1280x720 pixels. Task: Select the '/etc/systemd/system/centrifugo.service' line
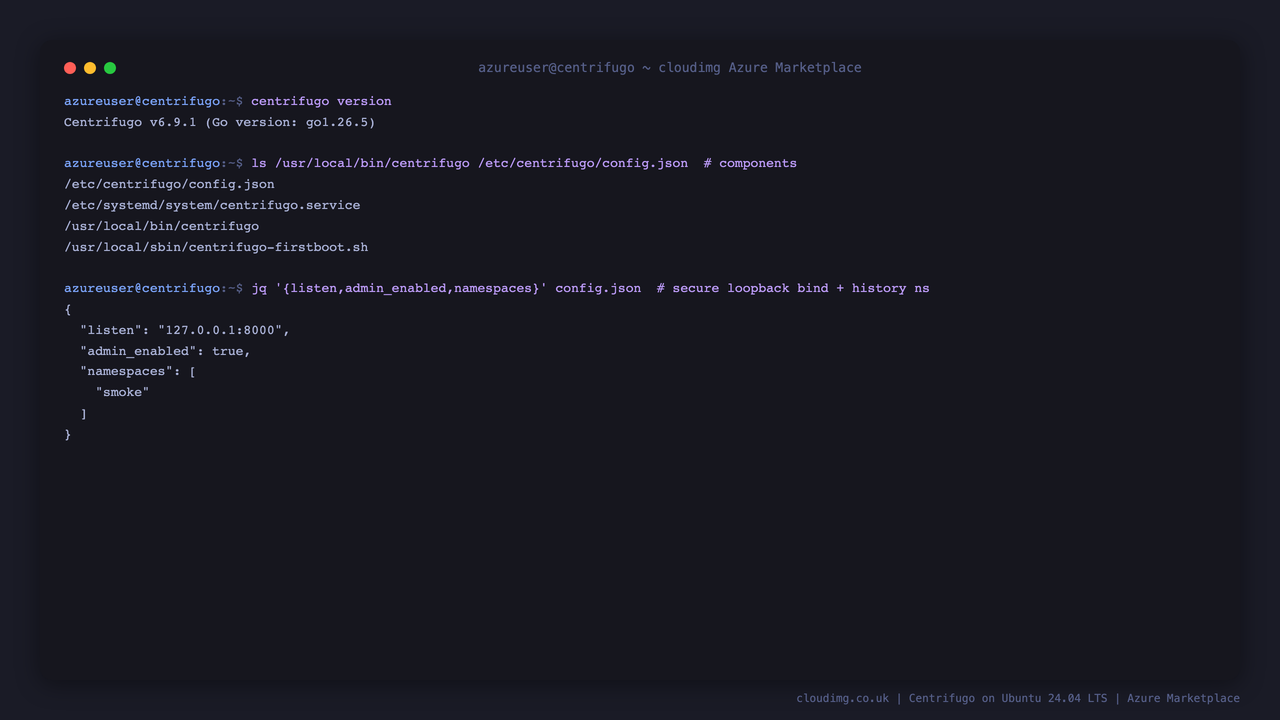pos(212,205)
